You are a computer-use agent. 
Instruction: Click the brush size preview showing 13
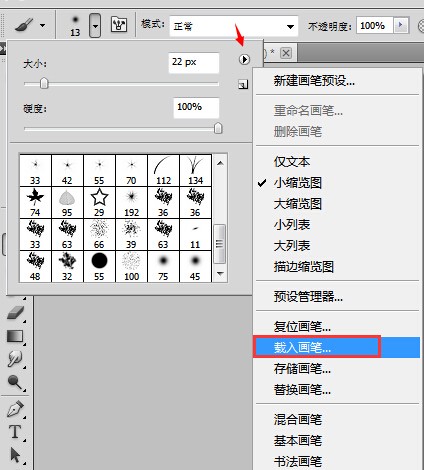pos(75,25)
